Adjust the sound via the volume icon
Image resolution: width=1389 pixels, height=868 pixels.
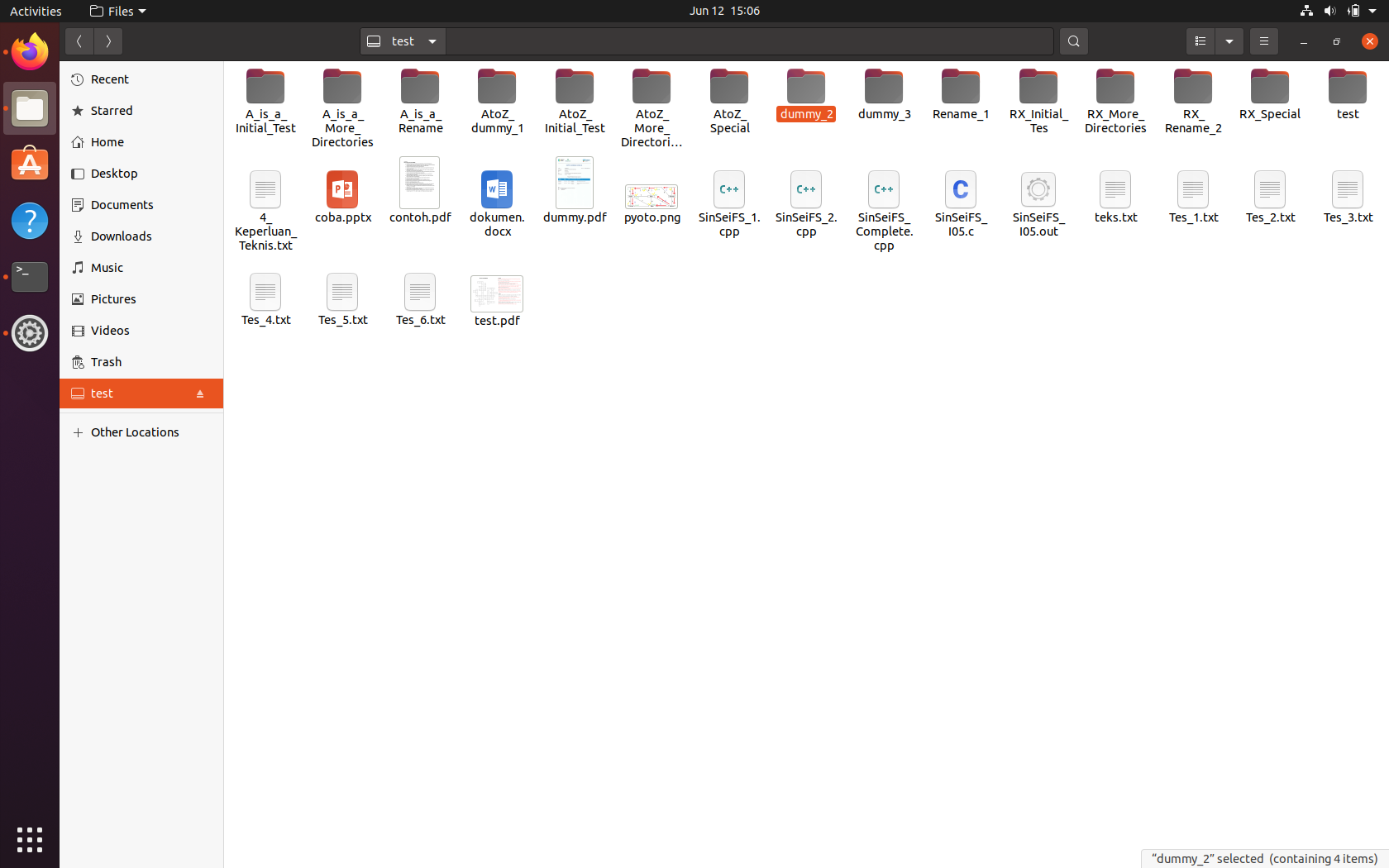pyautogui.click(x=1330, y=11)
